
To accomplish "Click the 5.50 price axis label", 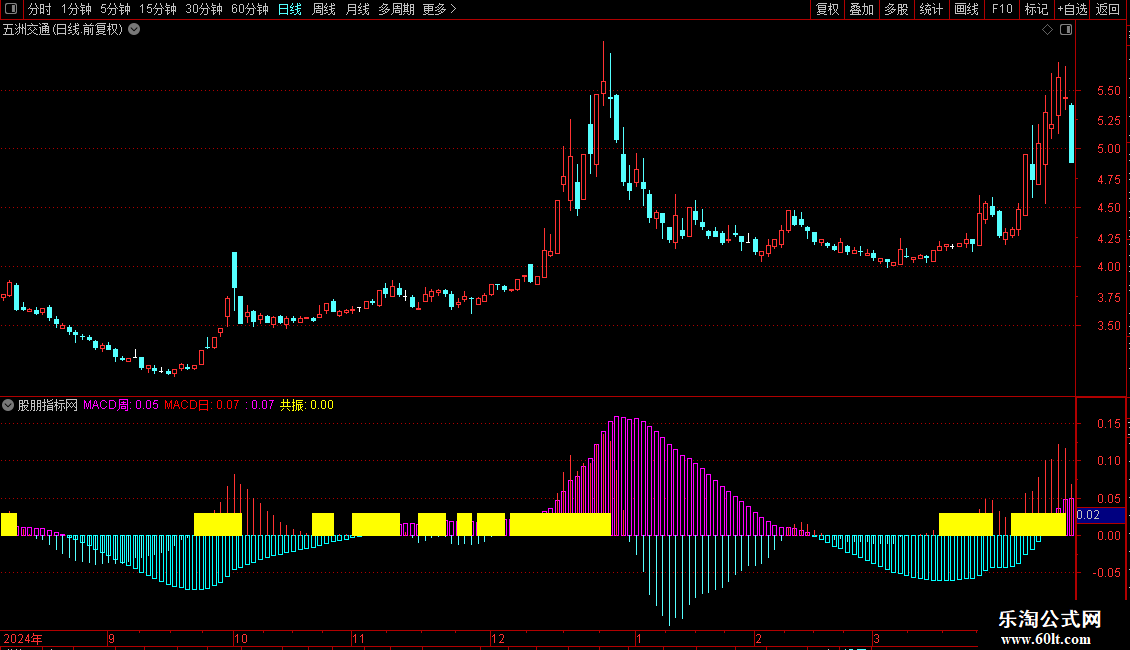I will pos(1108,91).
